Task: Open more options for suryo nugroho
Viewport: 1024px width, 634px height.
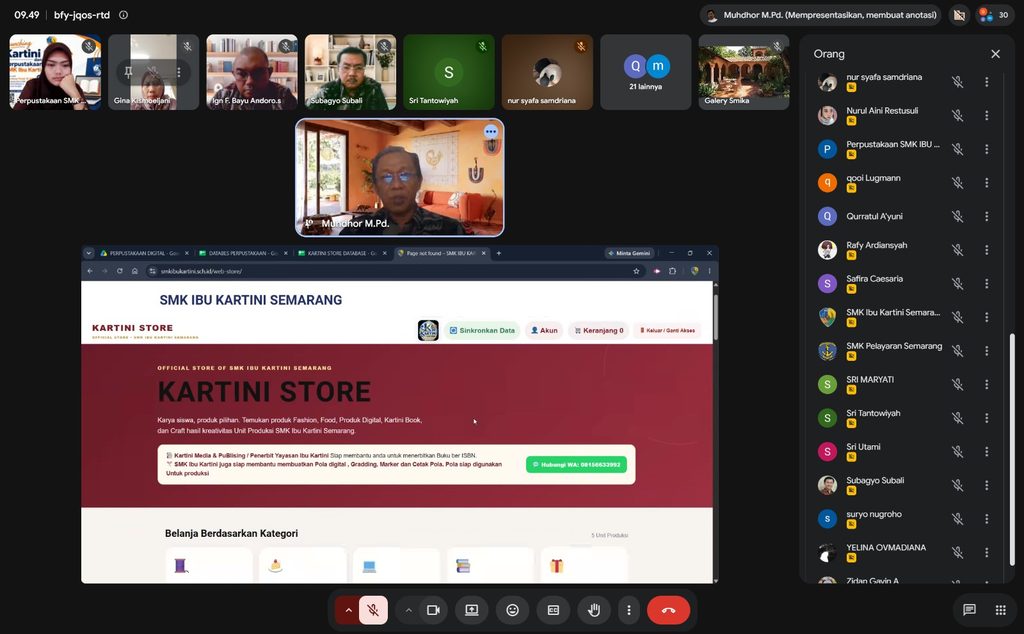Action: click(986, 519)
